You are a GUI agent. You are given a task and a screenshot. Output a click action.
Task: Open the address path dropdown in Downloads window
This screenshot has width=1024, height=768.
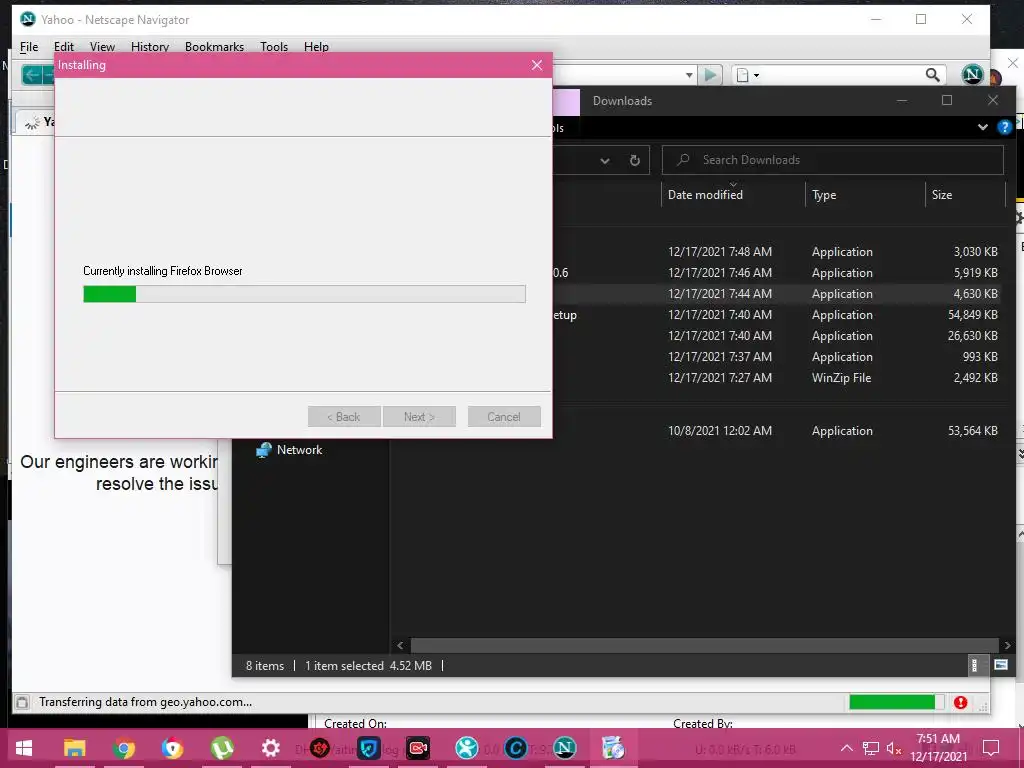pos(605,161)
